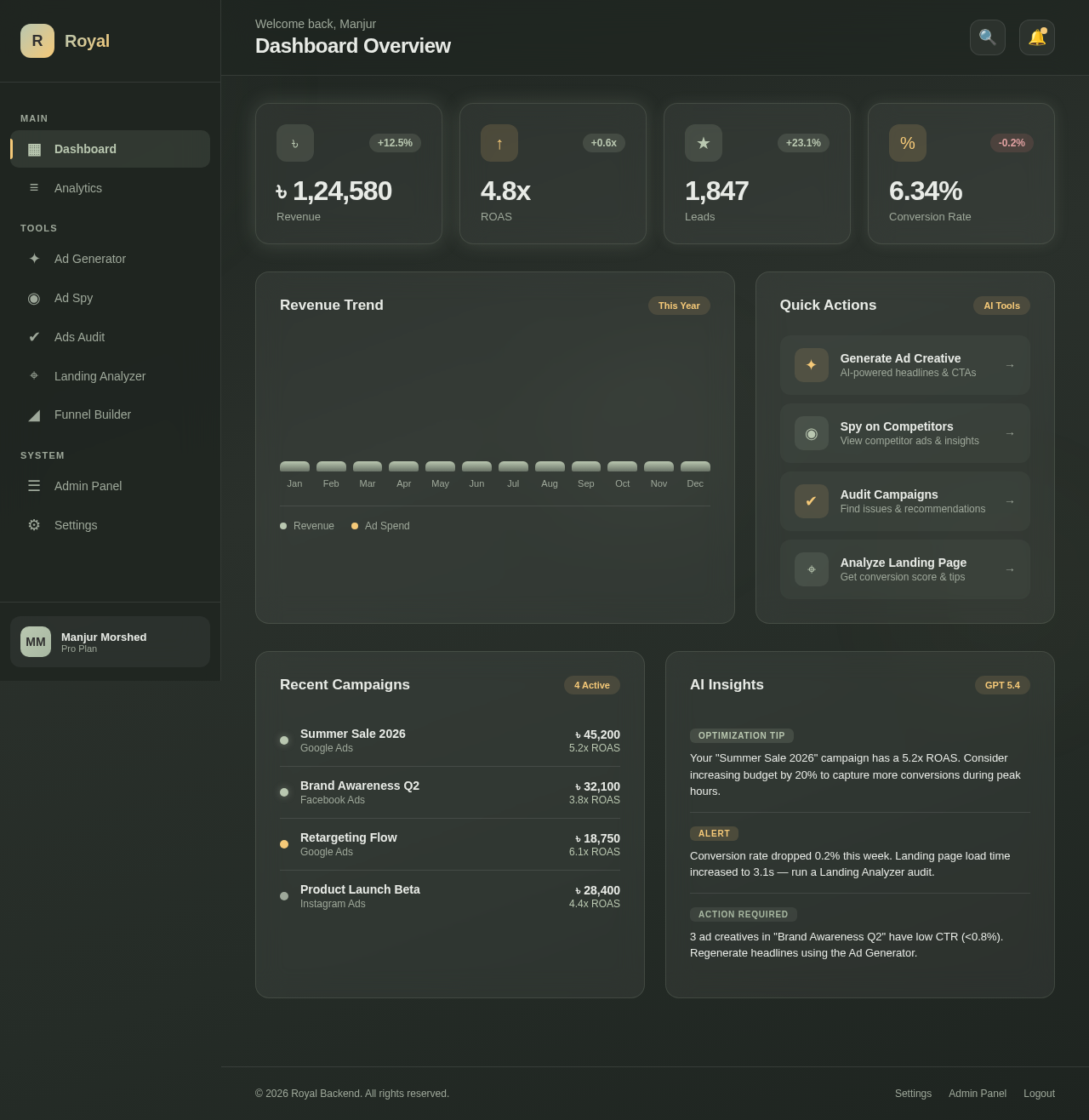
Task: Open Landing Analyzer from sidebar
Action: (x=111, y=376)
